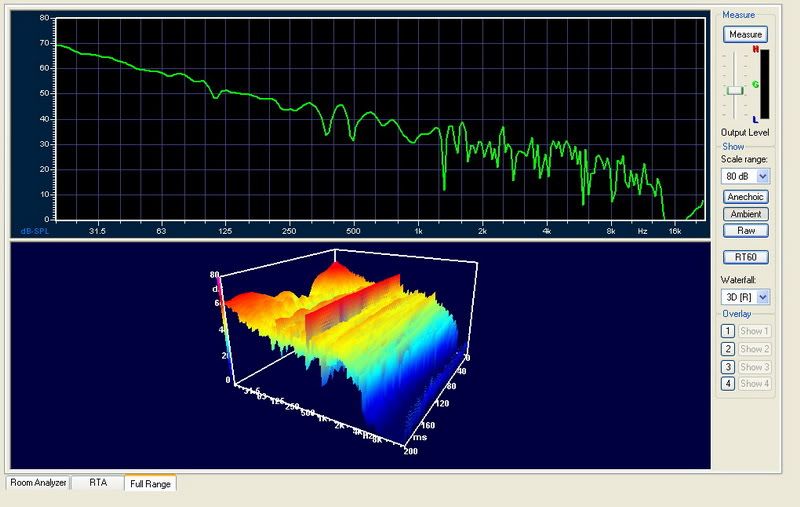This screenshot has width=800, height=507.
Task: Switch to the Room Analyzer tab
Action: click(38, 483)
